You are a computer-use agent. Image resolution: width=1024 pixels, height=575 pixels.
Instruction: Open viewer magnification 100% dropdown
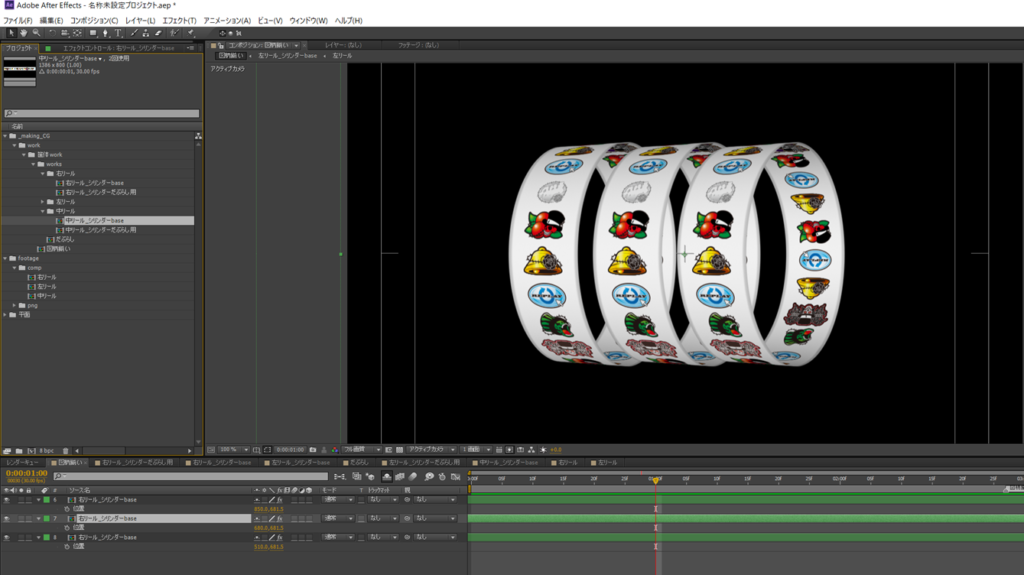click(x=234, y=450)
